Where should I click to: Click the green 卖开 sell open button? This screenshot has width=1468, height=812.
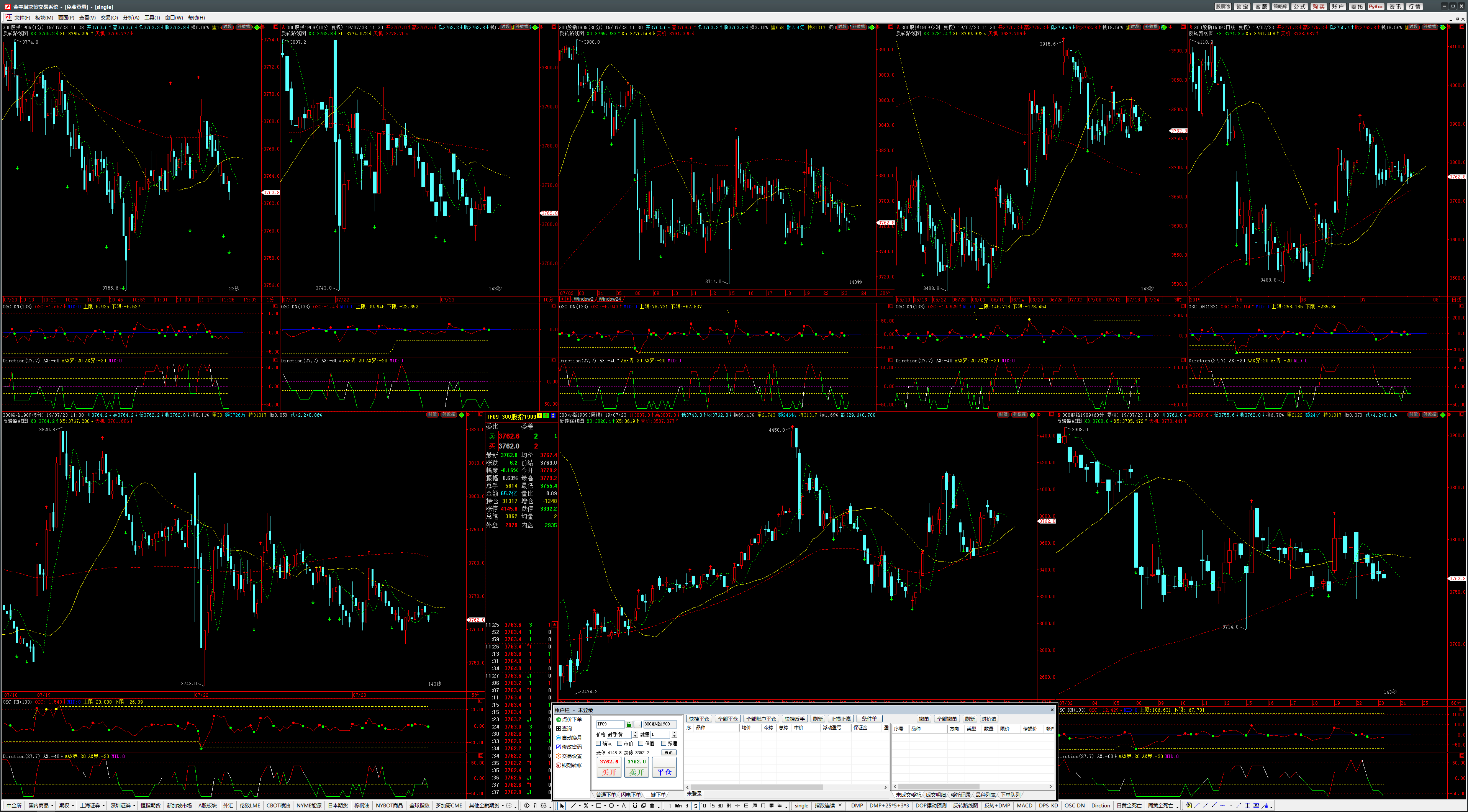[x=637, y=768]
